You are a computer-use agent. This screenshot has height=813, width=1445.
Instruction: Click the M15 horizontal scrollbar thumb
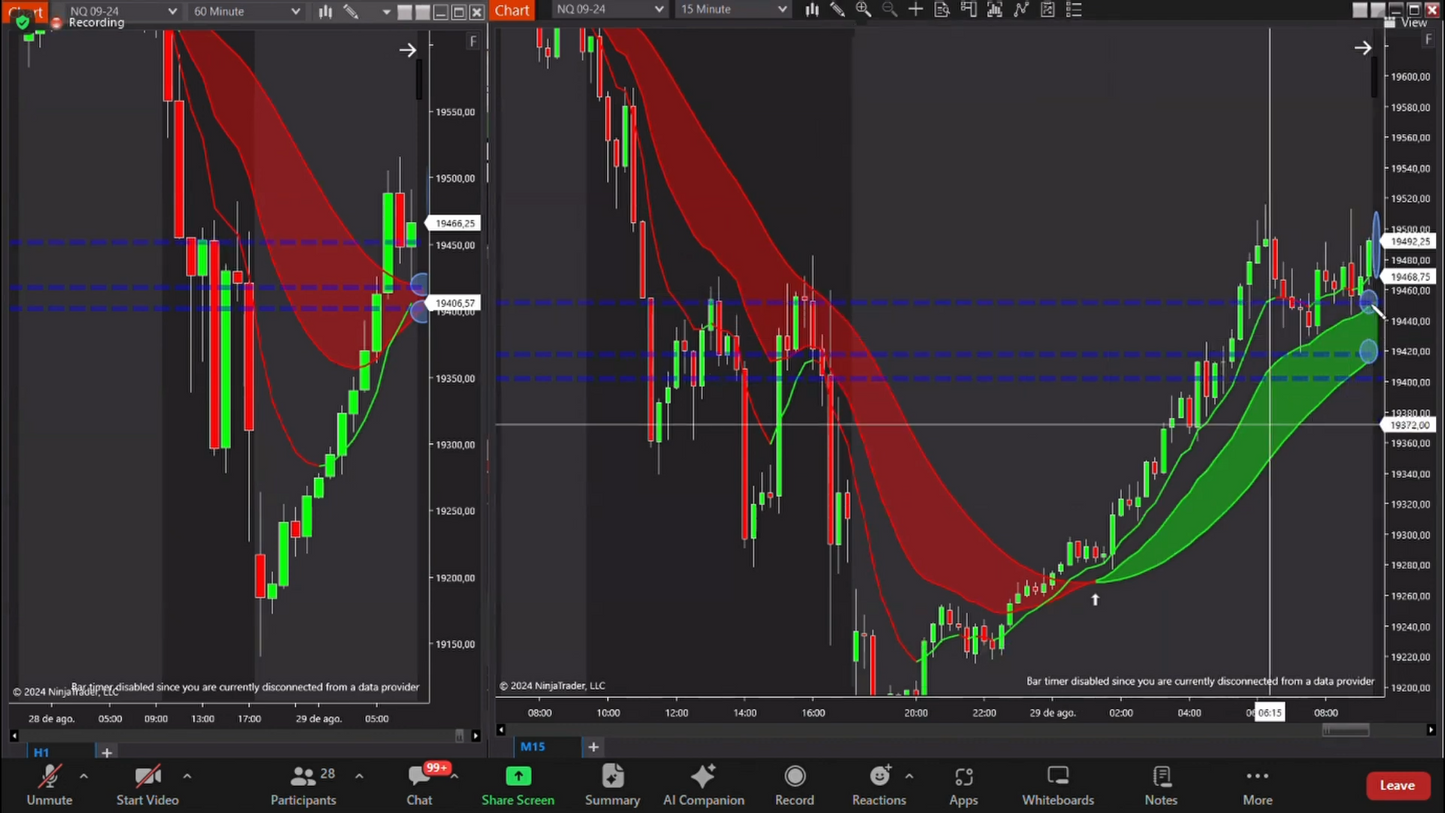1345,730
